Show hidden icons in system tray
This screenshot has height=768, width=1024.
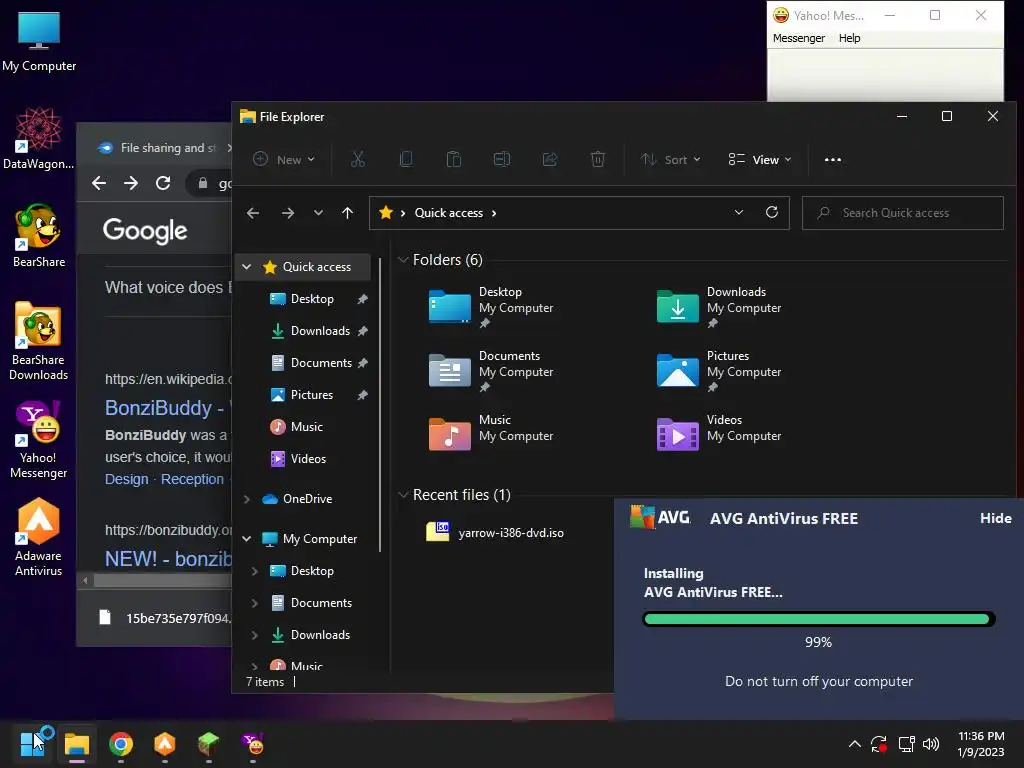854,744
